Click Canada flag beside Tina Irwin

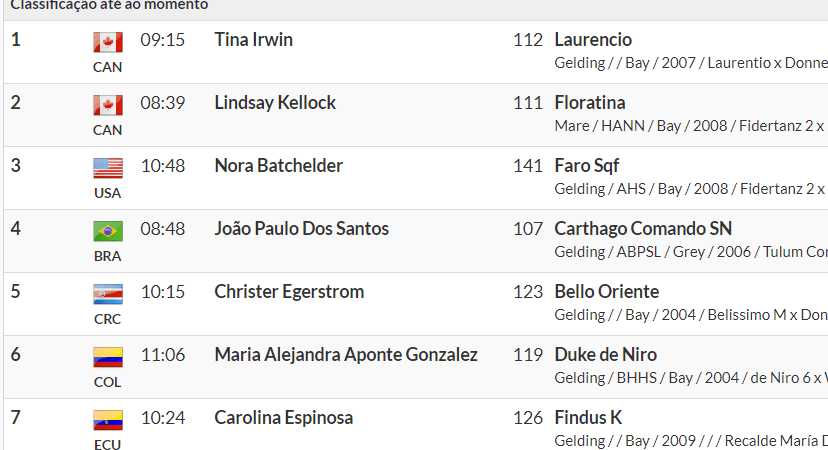coord(107,42)
